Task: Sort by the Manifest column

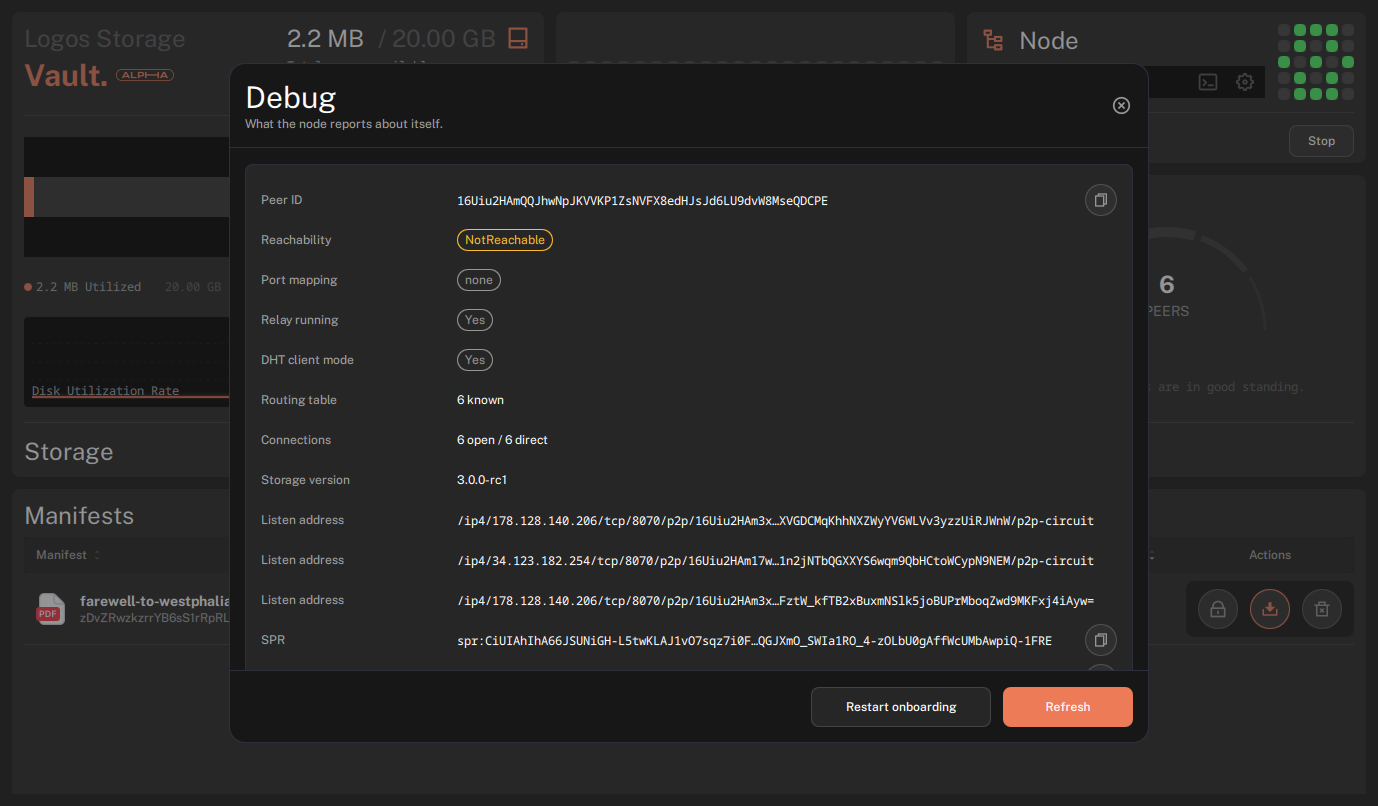Action: point(68,555)
